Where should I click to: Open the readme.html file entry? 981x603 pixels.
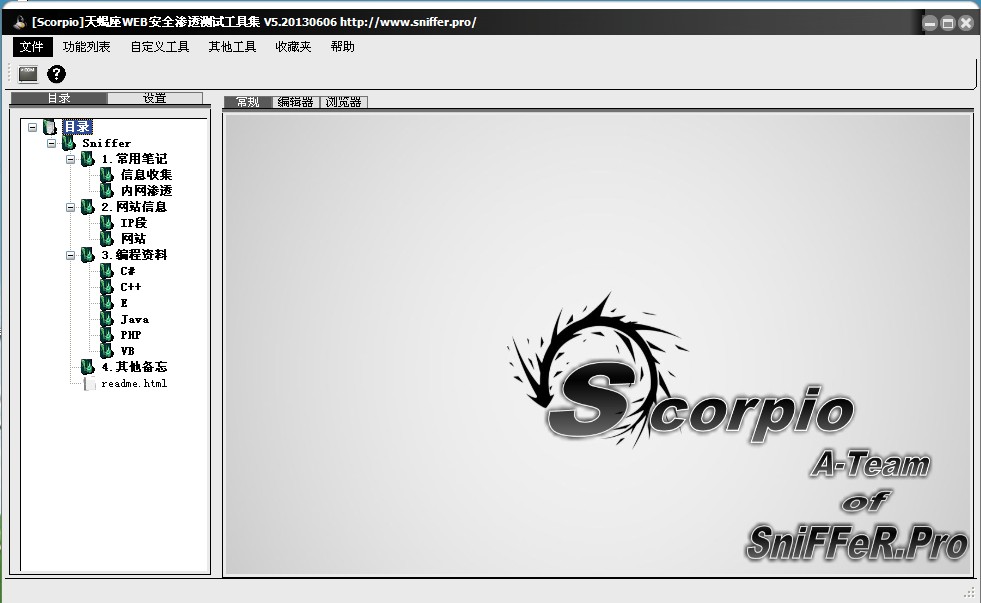134,383
